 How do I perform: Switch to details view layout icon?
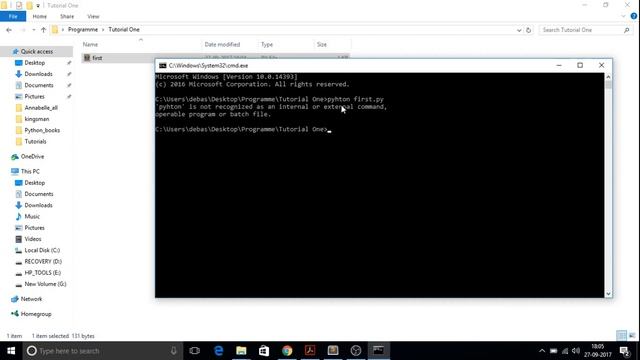pyautogui.click(x=621, y=336)
